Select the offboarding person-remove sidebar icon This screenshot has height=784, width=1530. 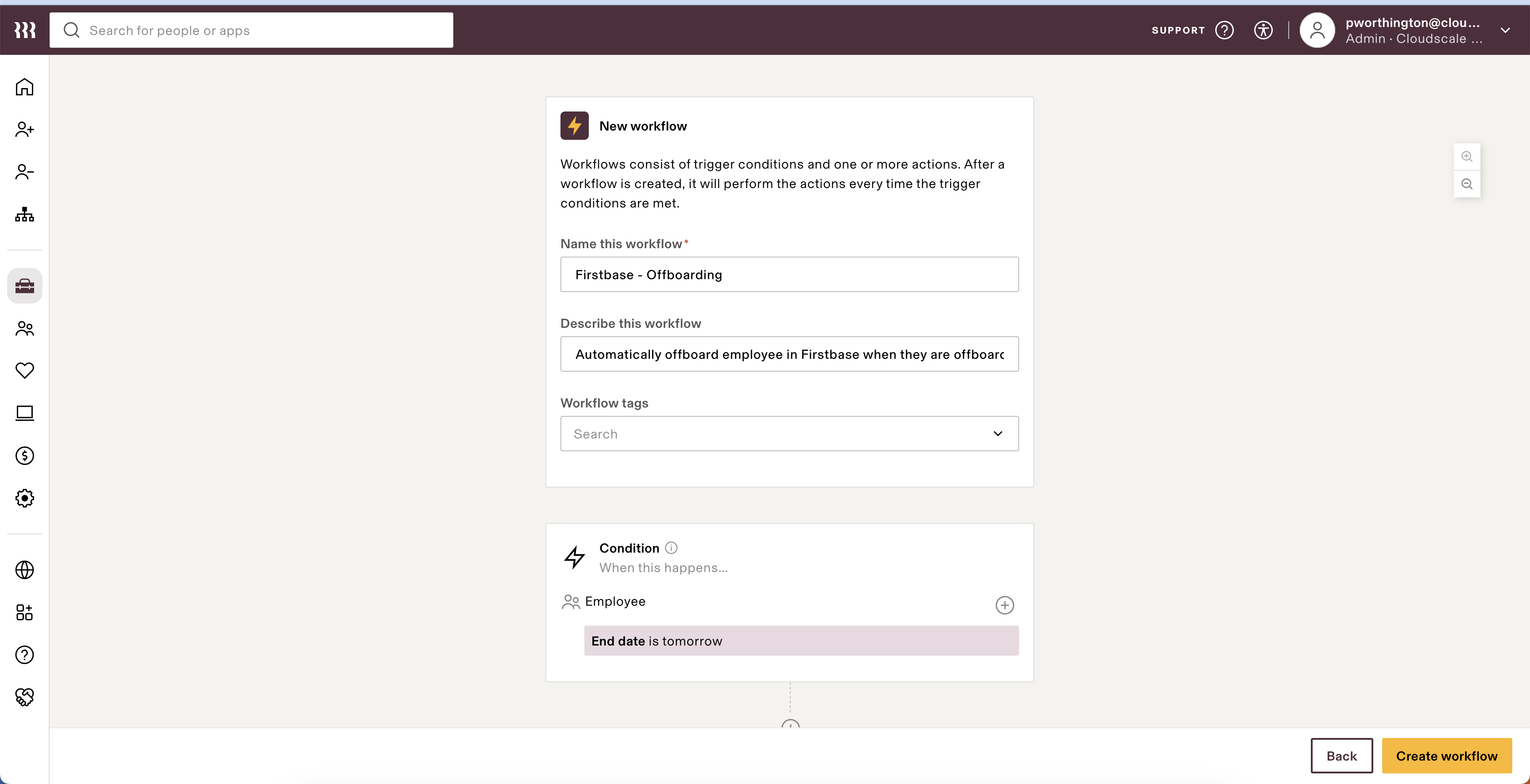[24, 172]
